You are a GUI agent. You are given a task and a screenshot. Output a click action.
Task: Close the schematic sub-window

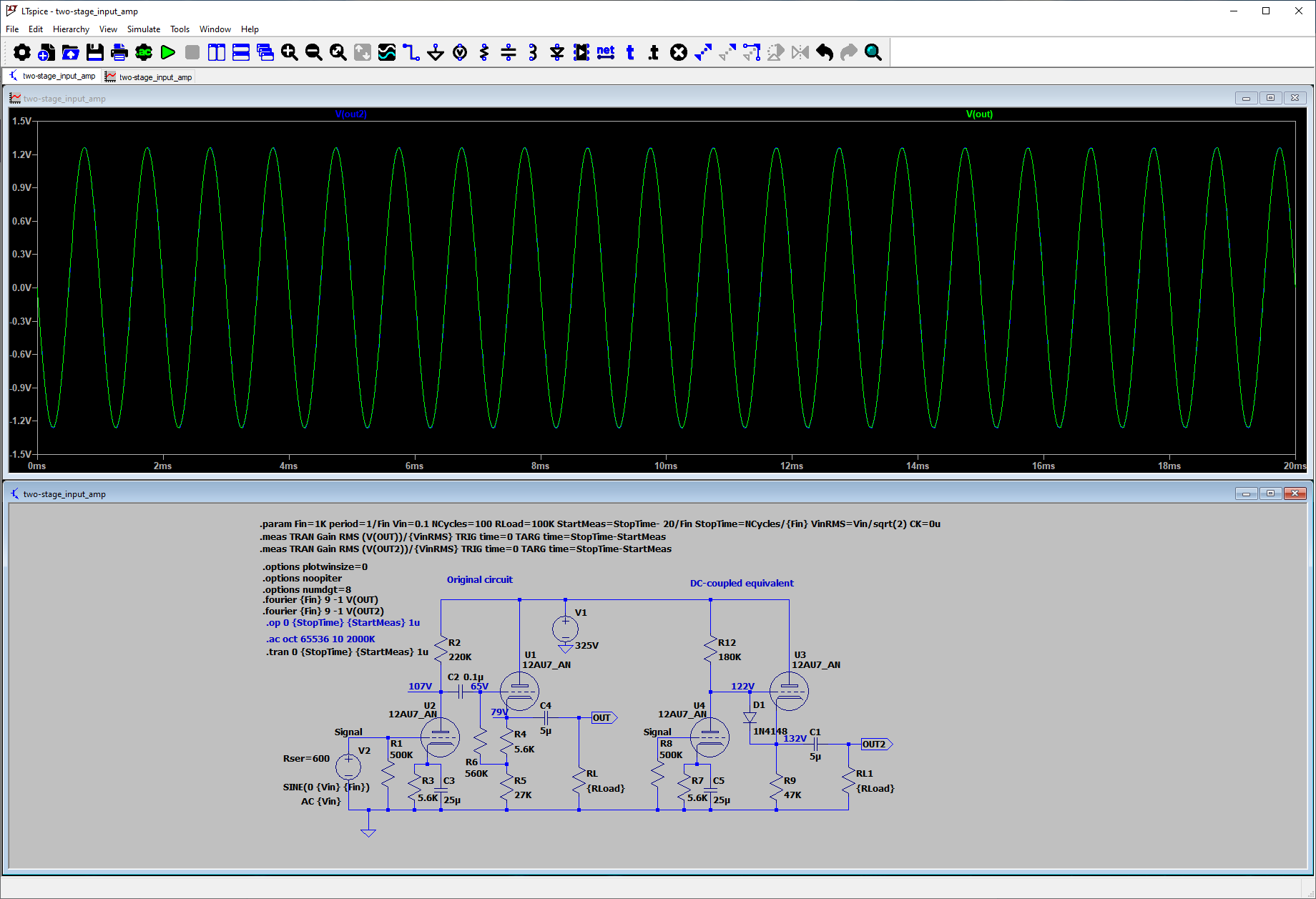tap(1295, 493)
